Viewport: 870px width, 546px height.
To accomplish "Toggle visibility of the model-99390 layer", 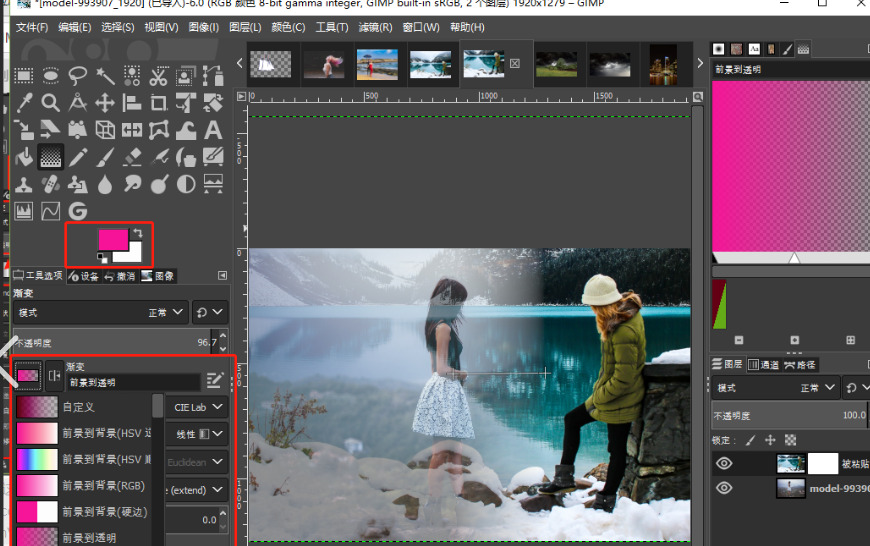I will coord(724,489).
